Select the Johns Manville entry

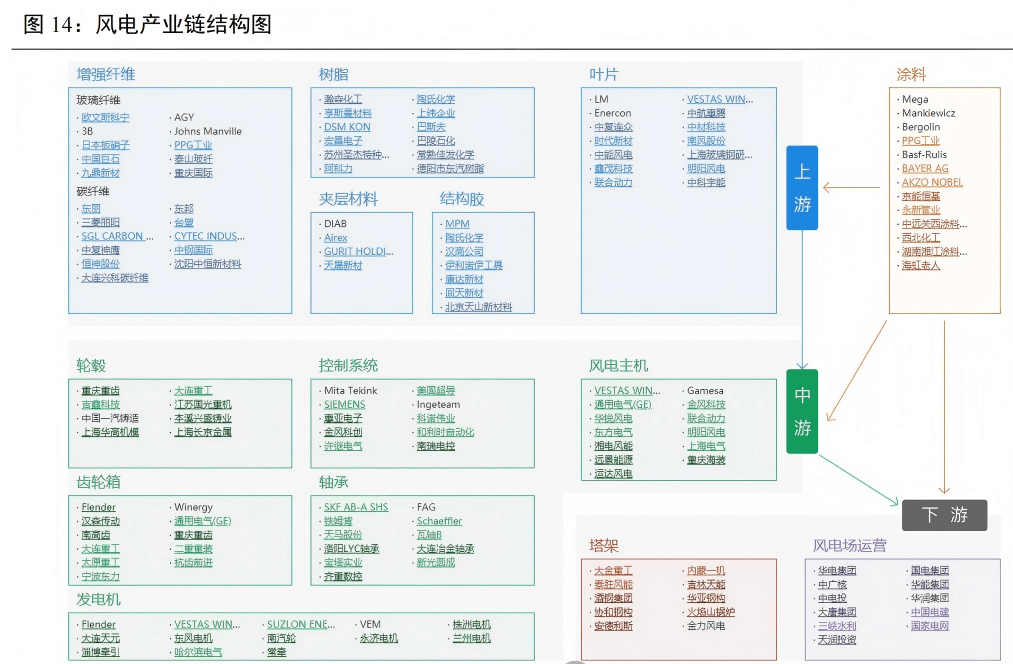tap(207, 131)
